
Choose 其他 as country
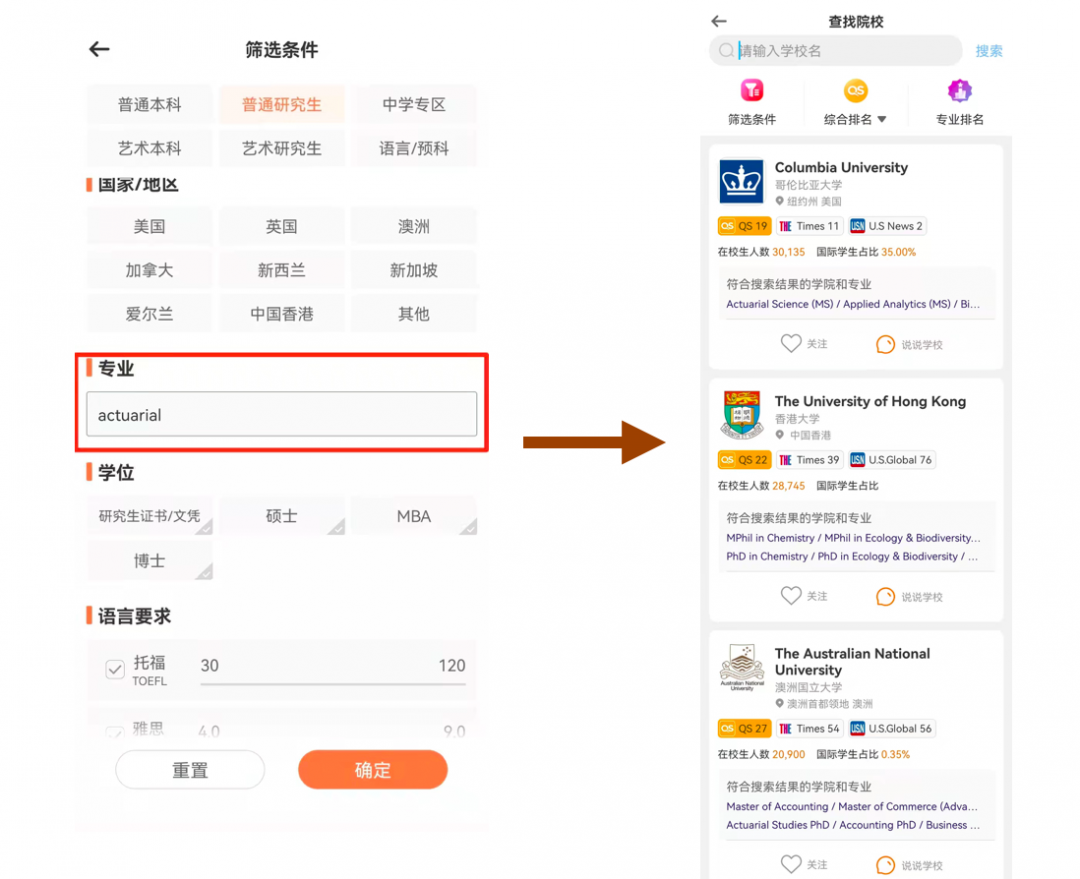point(414,314)
